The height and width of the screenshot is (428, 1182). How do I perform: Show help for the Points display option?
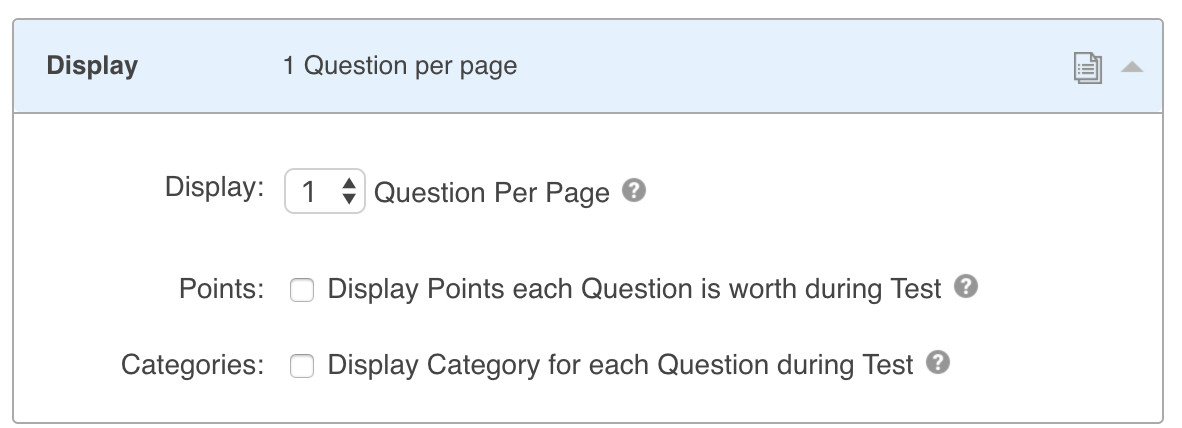pyautogui.click(x=965, y=287)
